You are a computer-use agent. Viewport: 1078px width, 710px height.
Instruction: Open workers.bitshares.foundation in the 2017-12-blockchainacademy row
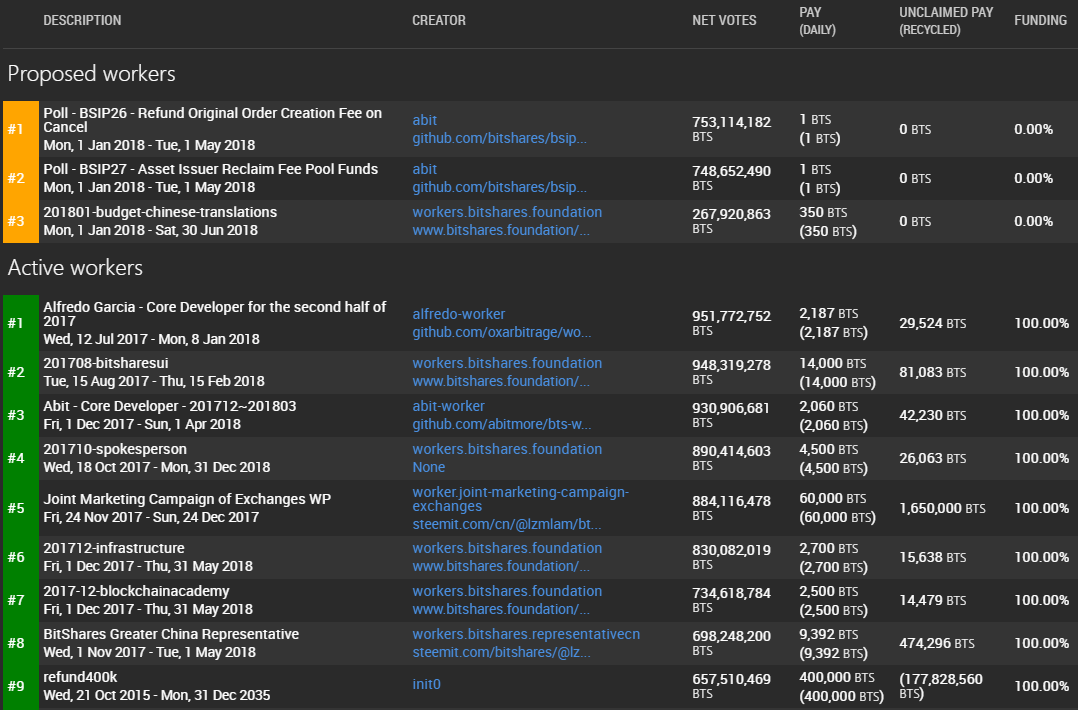tap(507, 591)
